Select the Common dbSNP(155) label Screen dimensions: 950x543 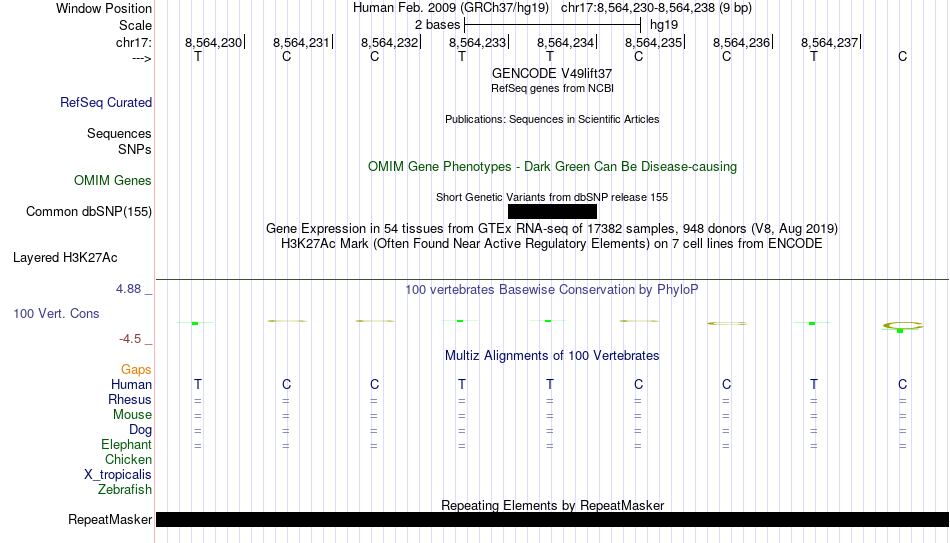(89, 212)
